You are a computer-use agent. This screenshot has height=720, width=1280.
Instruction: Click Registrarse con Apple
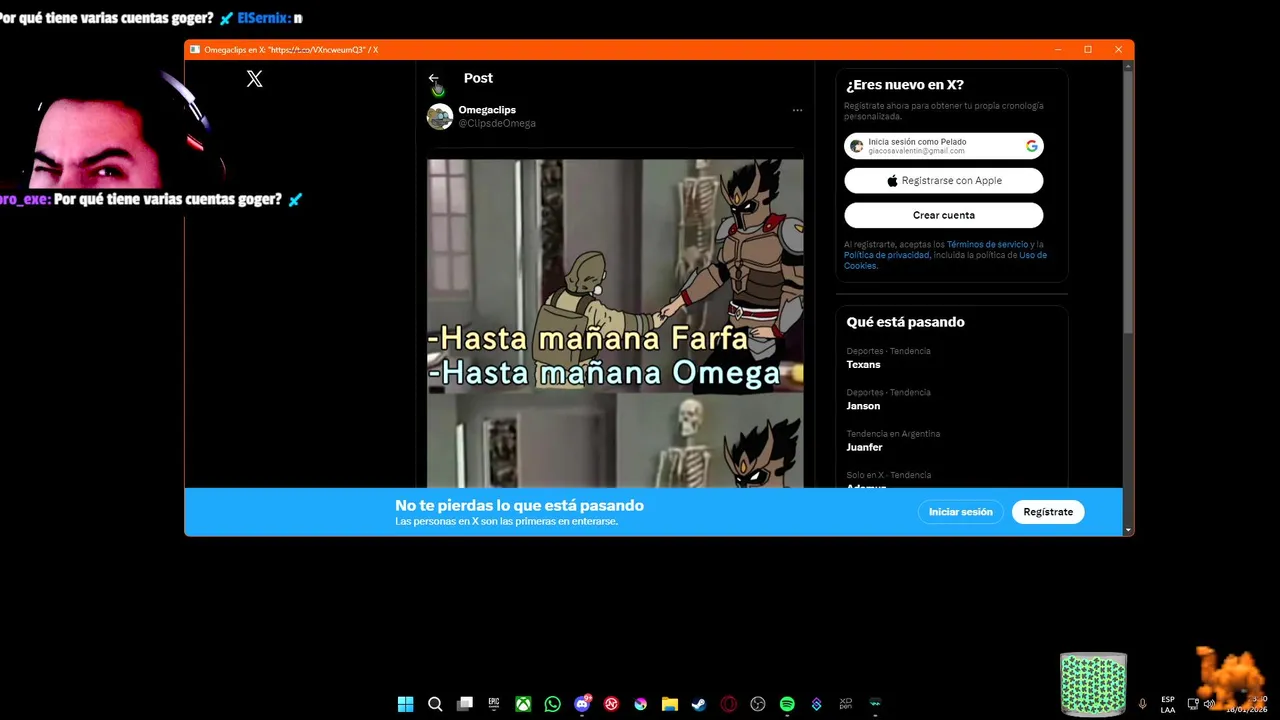coord(943,181)
